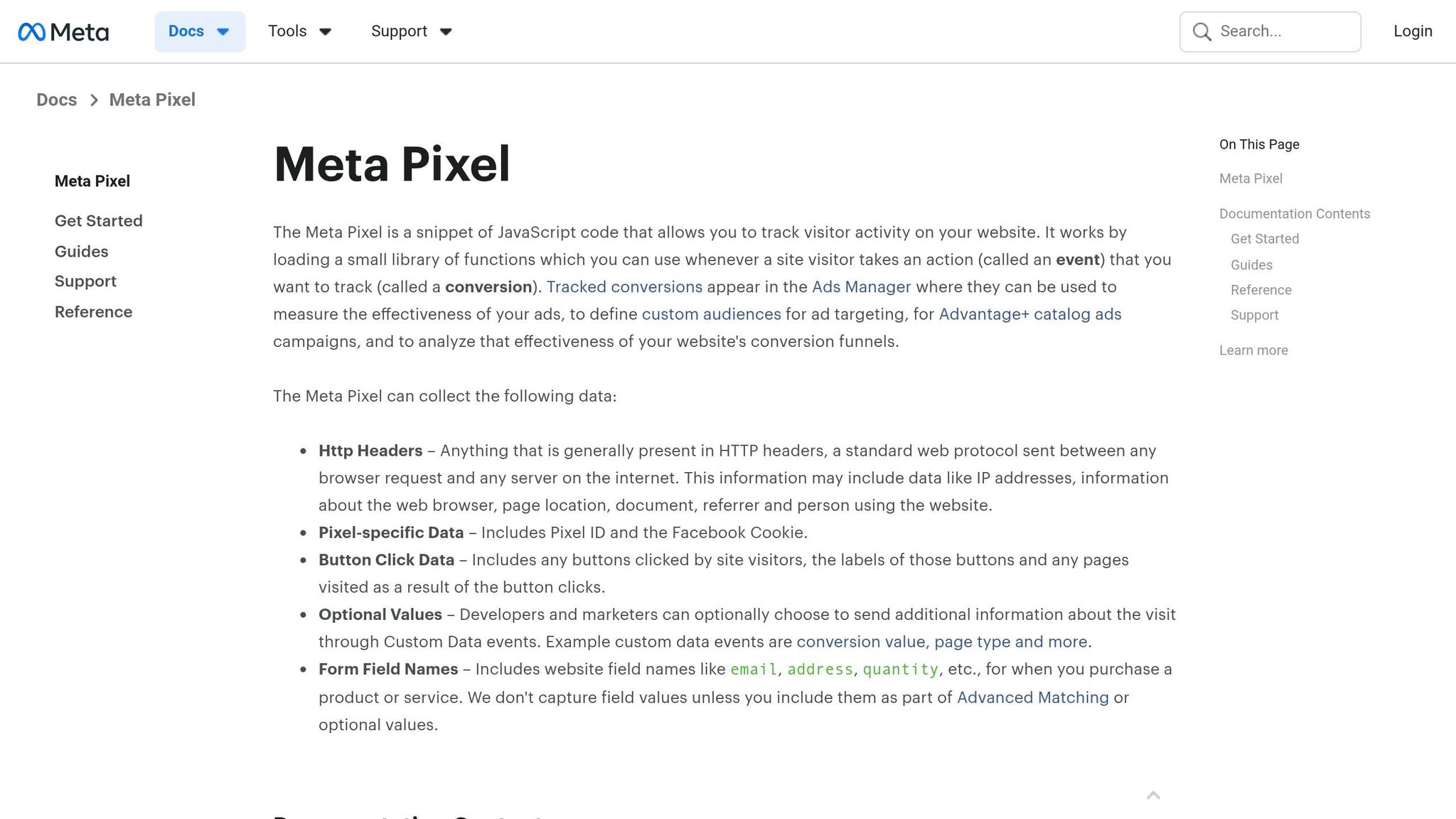Click inside the search field

1280,31
